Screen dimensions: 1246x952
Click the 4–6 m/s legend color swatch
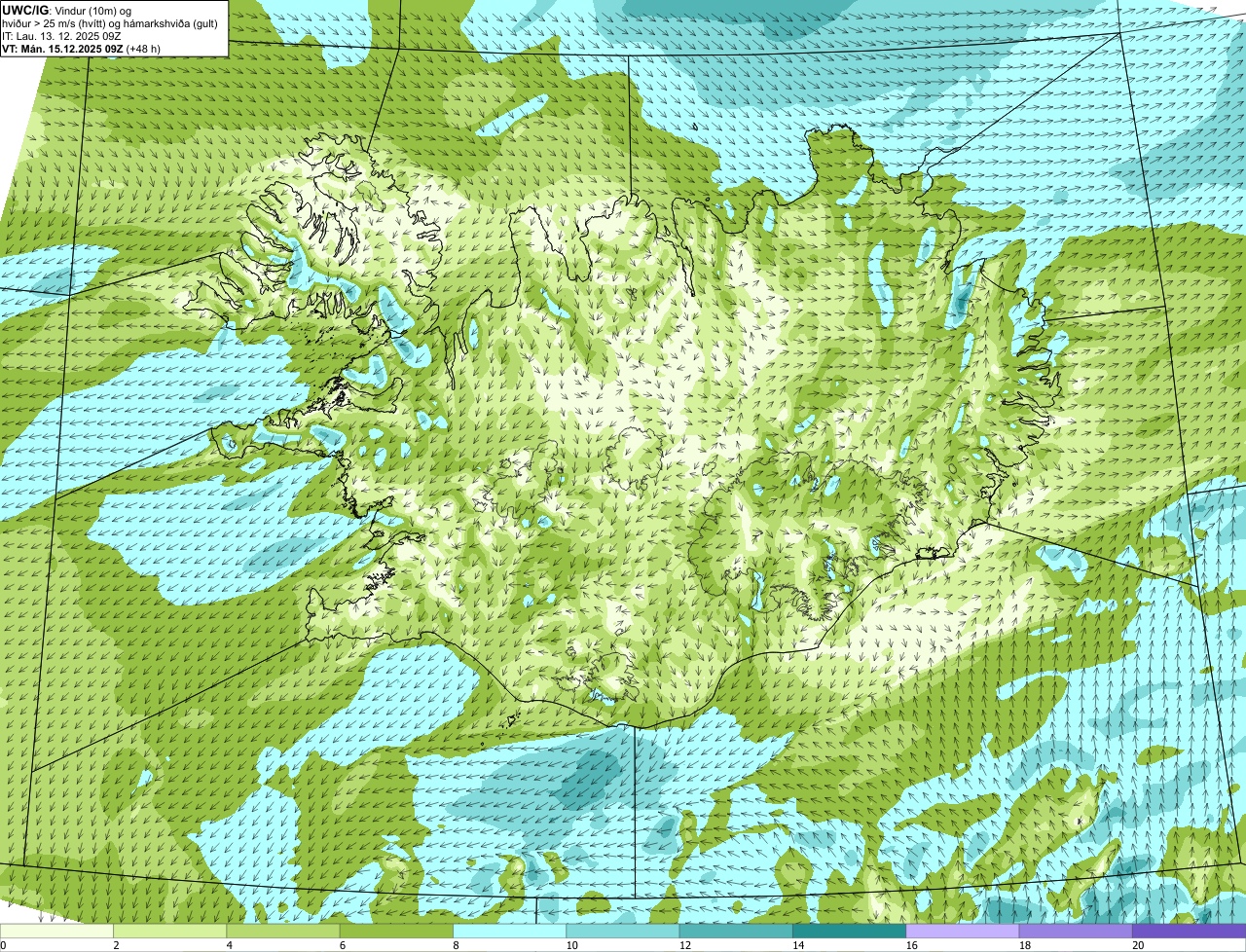[x=282, y=931]
